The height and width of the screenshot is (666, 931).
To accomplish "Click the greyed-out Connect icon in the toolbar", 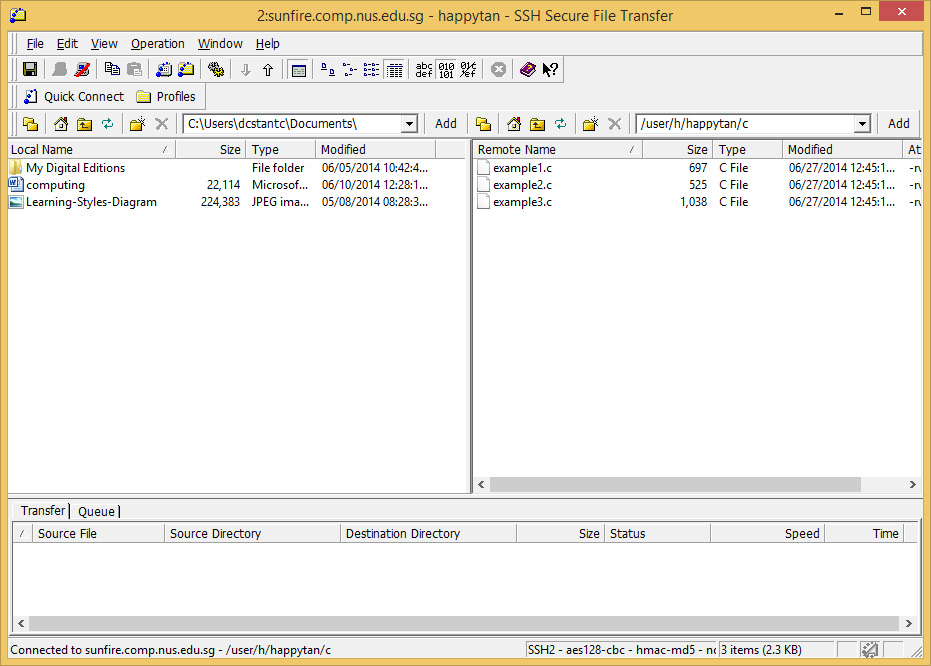I will pos(59,69).
